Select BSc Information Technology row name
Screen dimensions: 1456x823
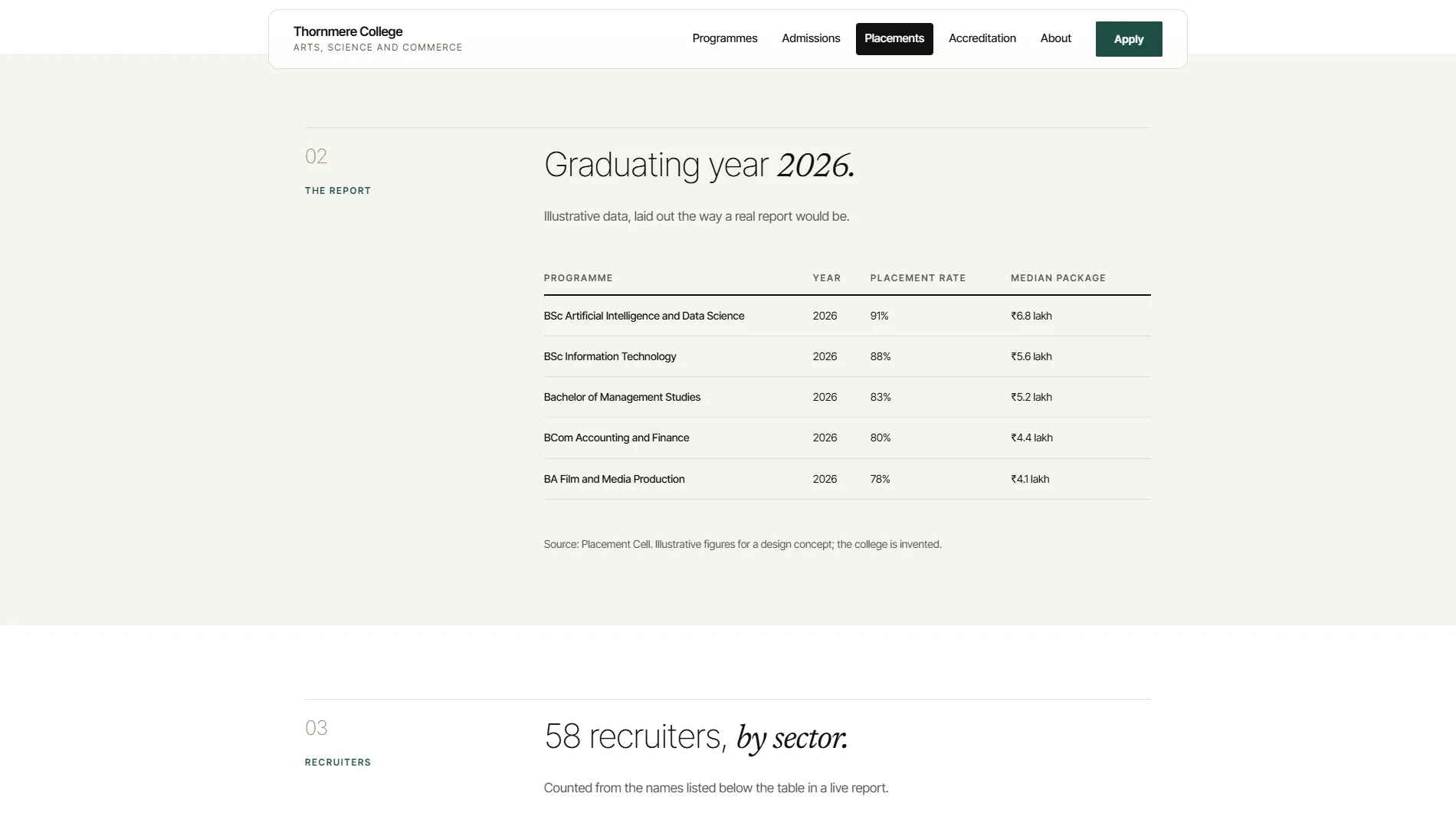610,356
